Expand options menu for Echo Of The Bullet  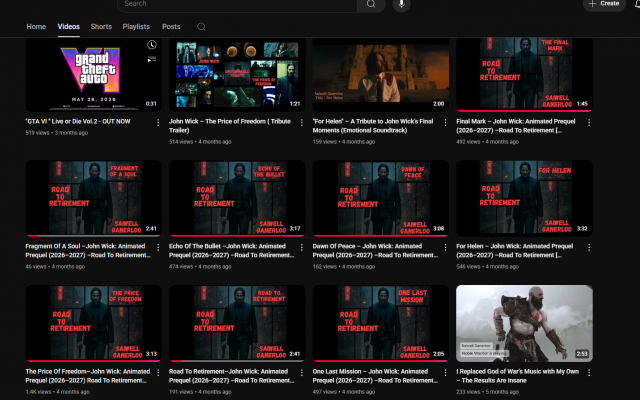(302, 247)
